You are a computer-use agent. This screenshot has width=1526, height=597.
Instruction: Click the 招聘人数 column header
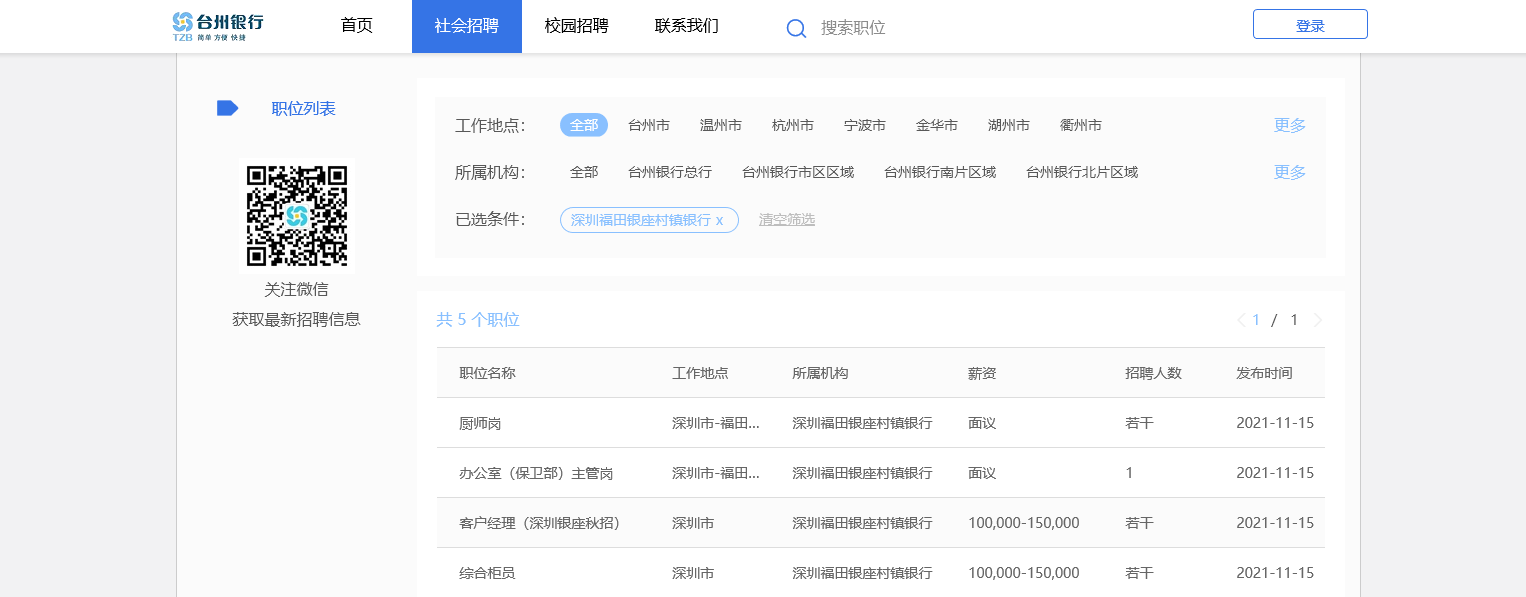1153,373
